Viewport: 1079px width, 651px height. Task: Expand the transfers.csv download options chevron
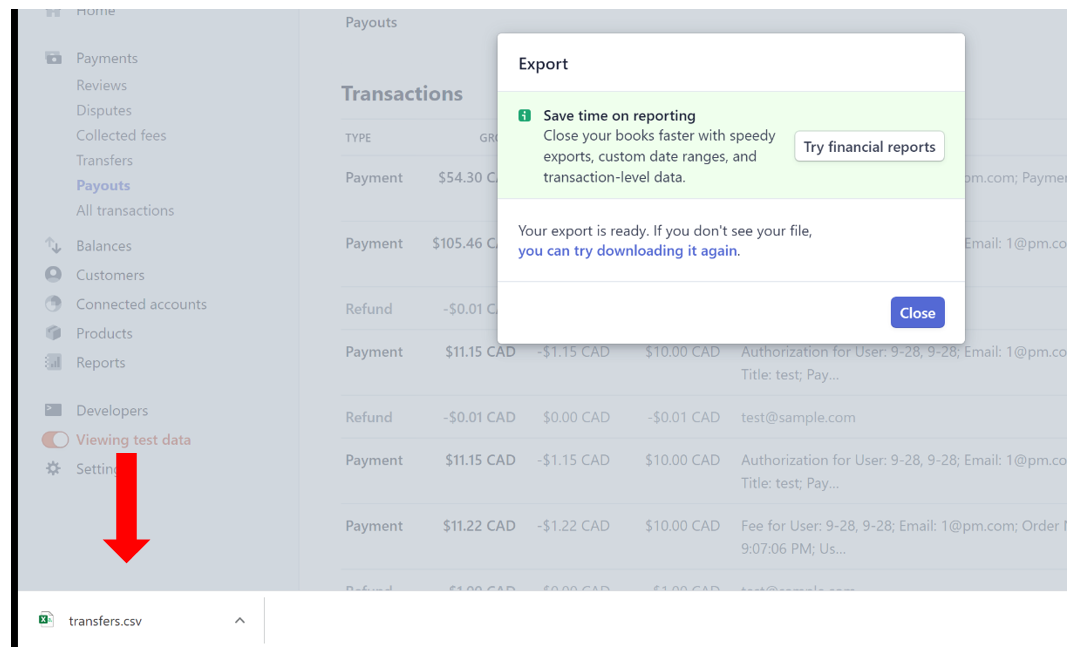click(x=240, y=621)
